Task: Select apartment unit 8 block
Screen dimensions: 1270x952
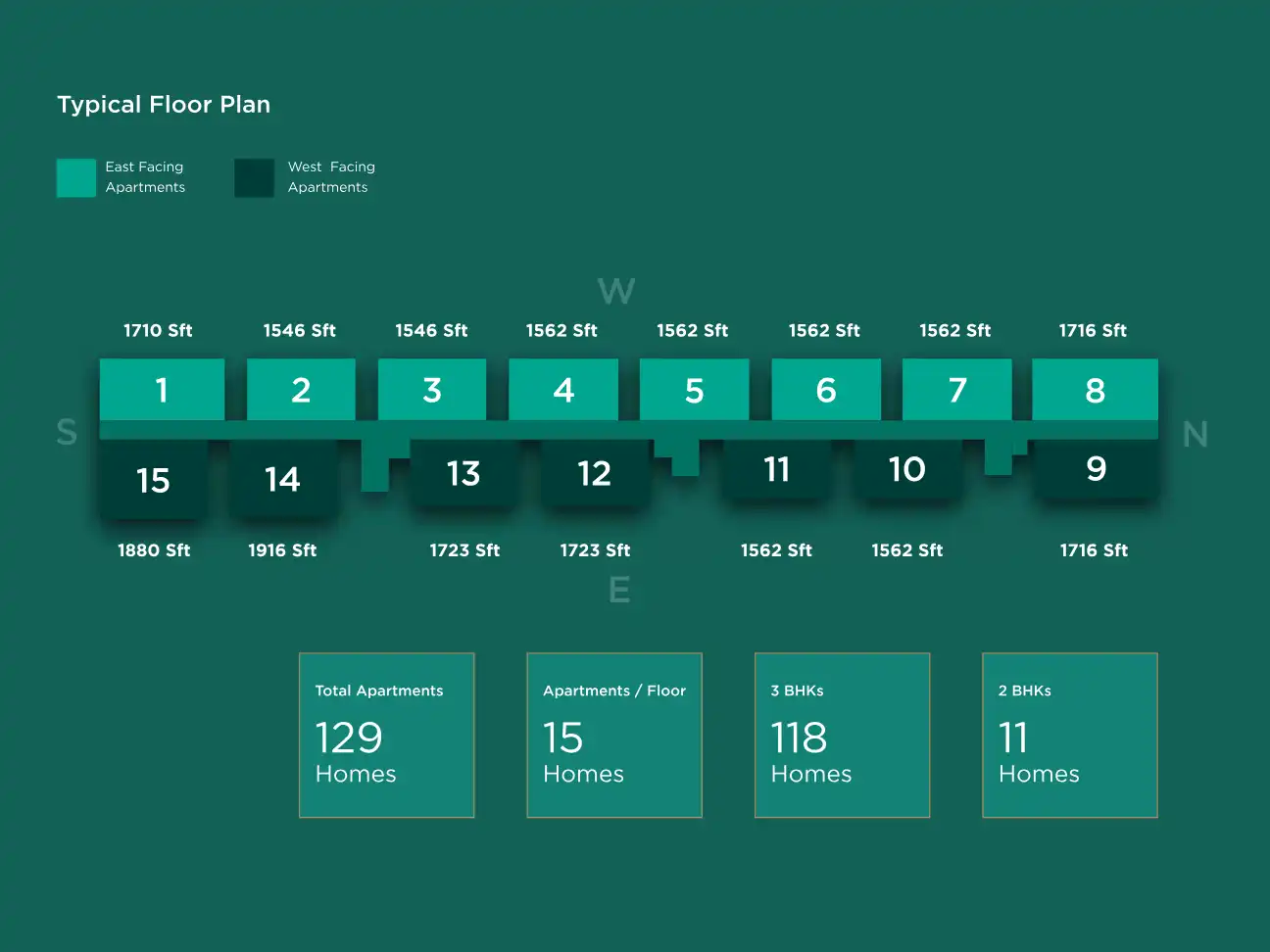Action: click(1095, 390)
